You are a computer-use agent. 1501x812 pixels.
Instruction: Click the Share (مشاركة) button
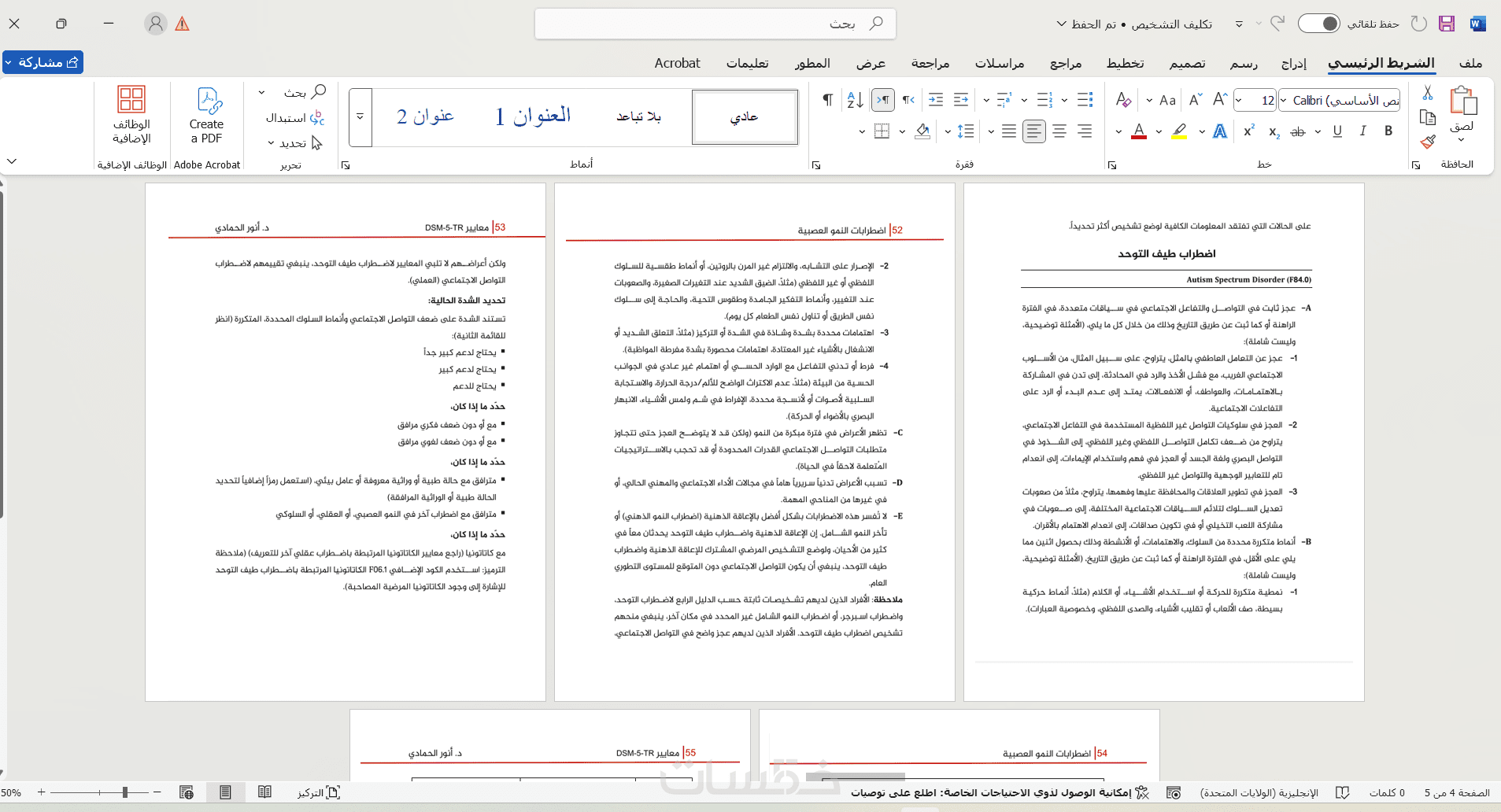click(x=43, y=62)
